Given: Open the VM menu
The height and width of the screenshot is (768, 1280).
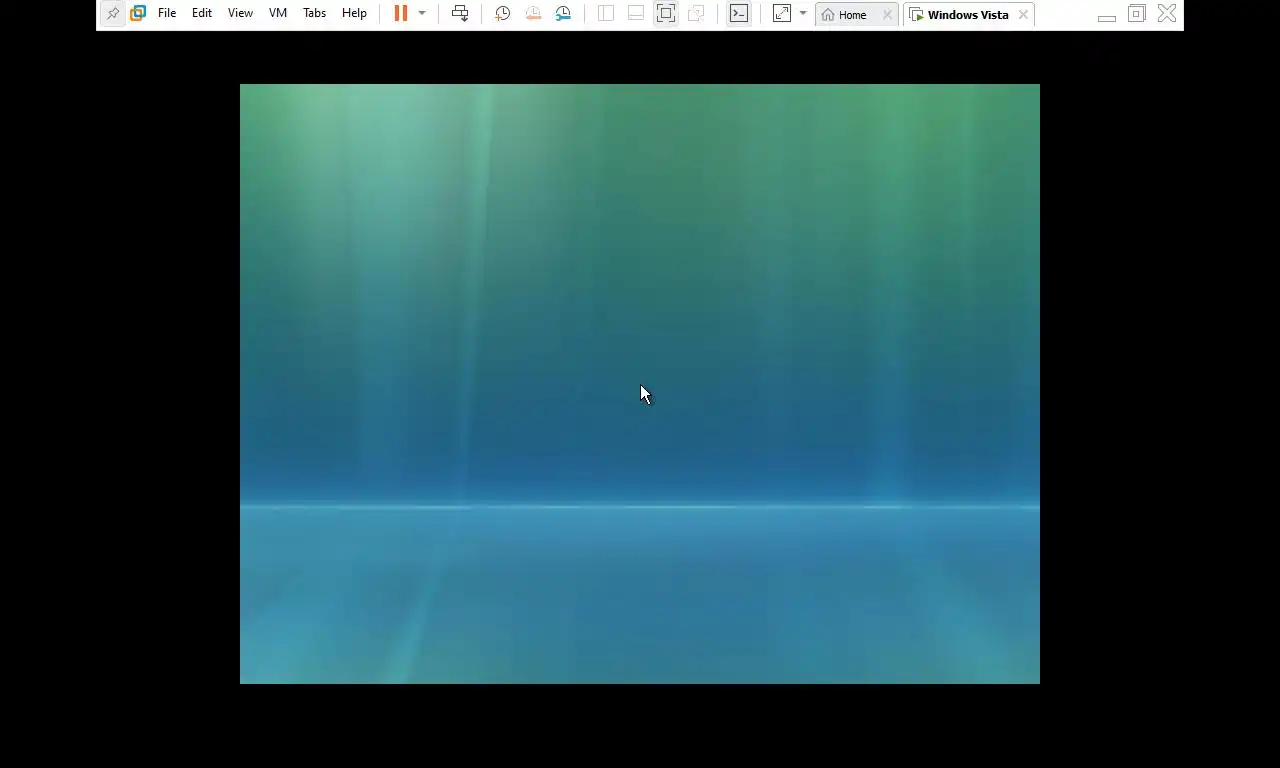Looking at the screenshot, I should click(278, 14).
